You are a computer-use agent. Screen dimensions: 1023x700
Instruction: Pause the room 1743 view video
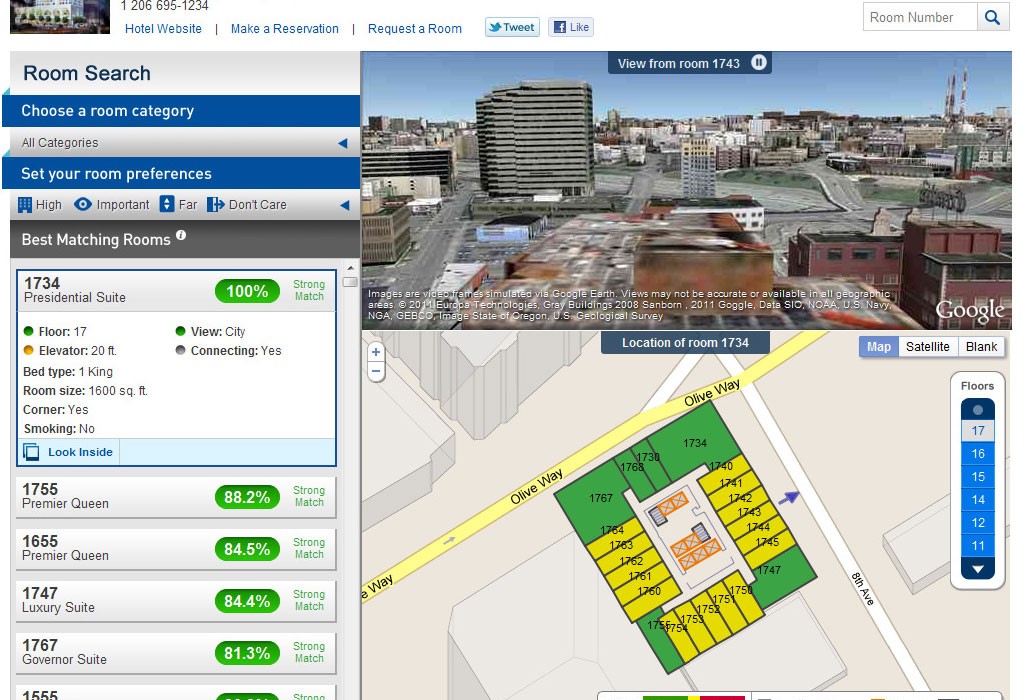759,63
